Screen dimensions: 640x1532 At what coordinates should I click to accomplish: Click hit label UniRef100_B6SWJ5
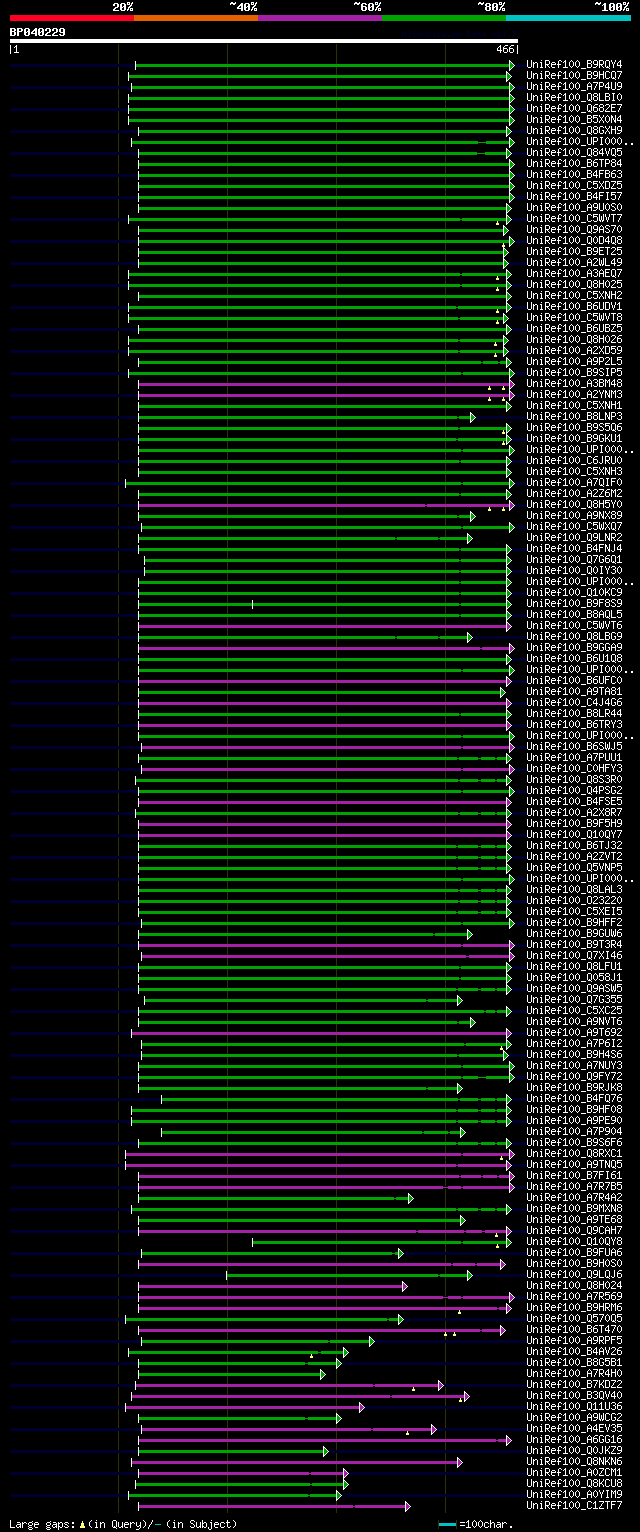point(574,747)
